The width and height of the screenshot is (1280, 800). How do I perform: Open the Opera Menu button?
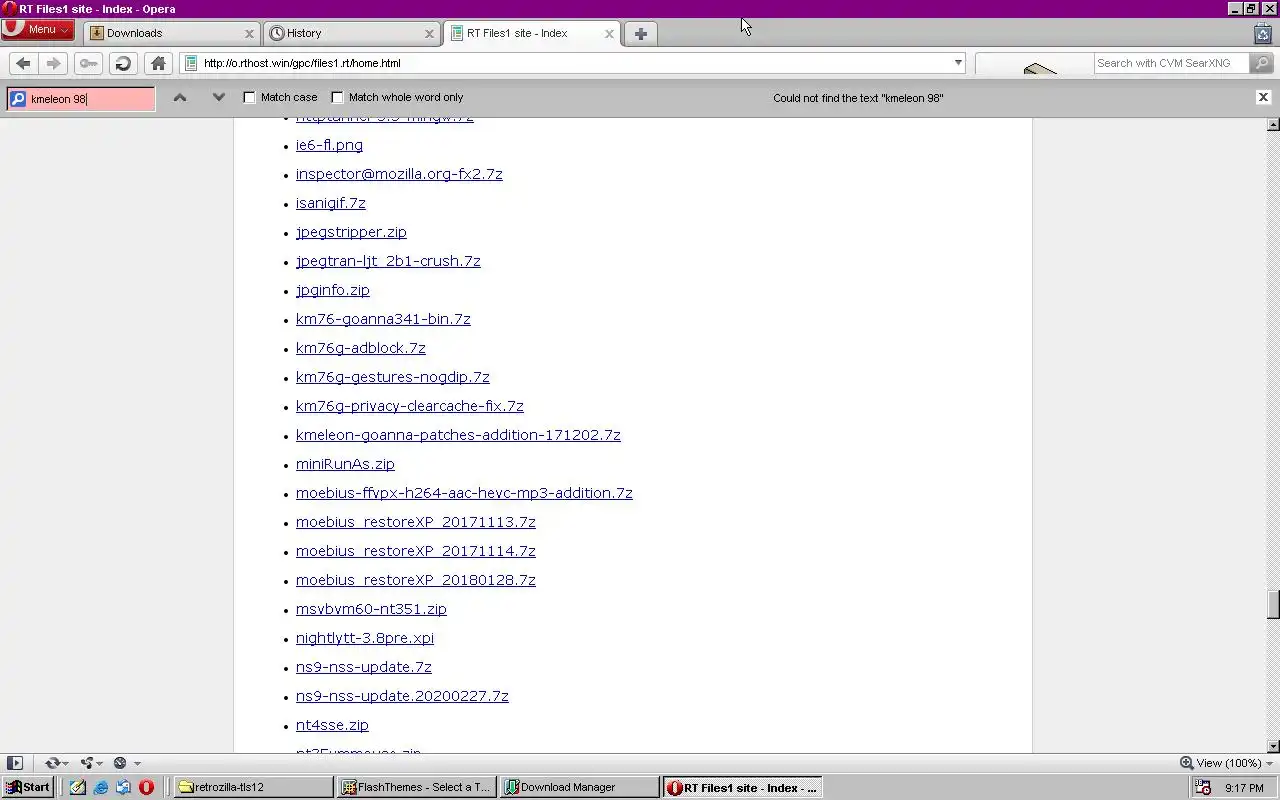[37, 30]
